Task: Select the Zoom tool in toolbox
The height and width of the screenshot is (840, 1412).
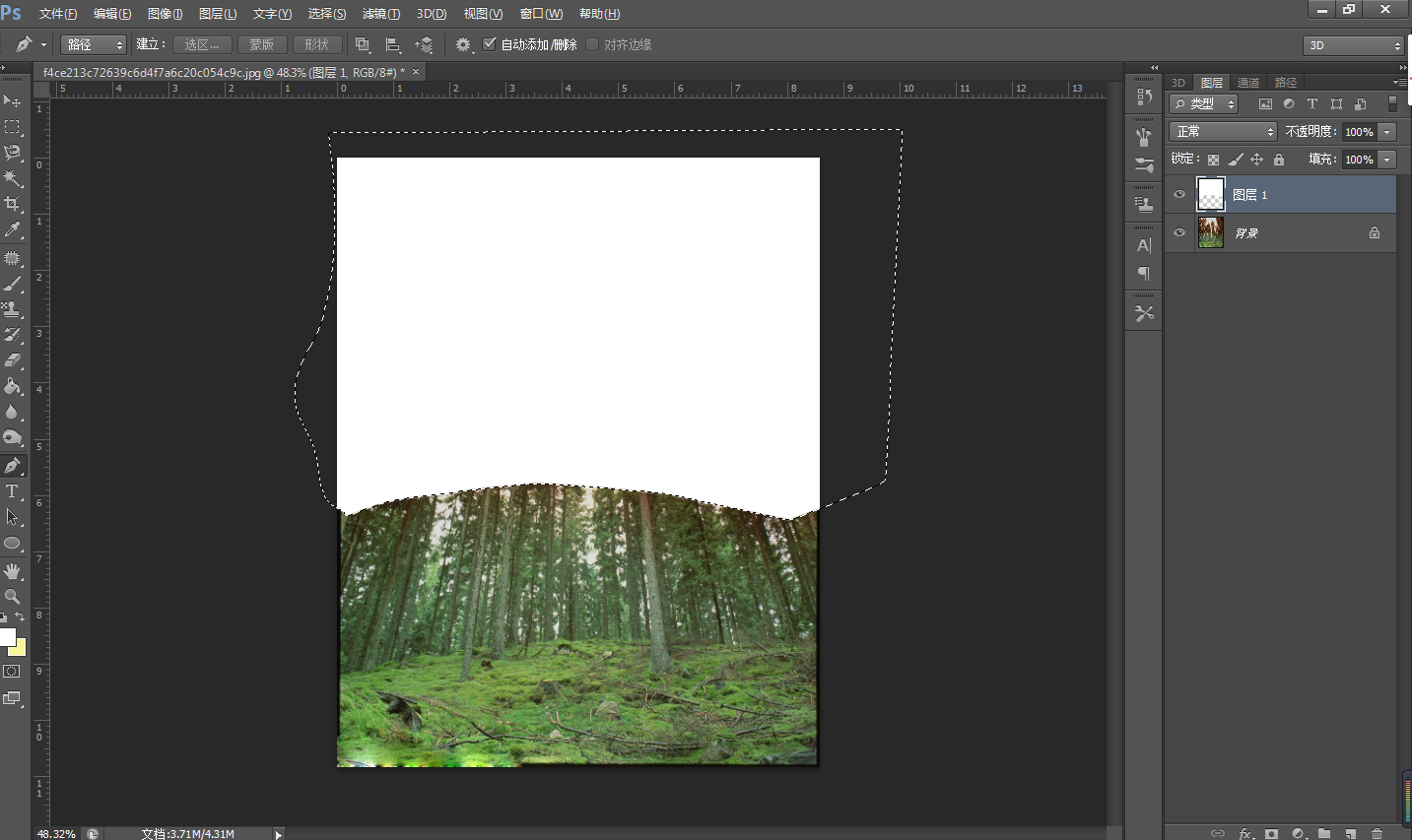Action: [x=12, y=597]
